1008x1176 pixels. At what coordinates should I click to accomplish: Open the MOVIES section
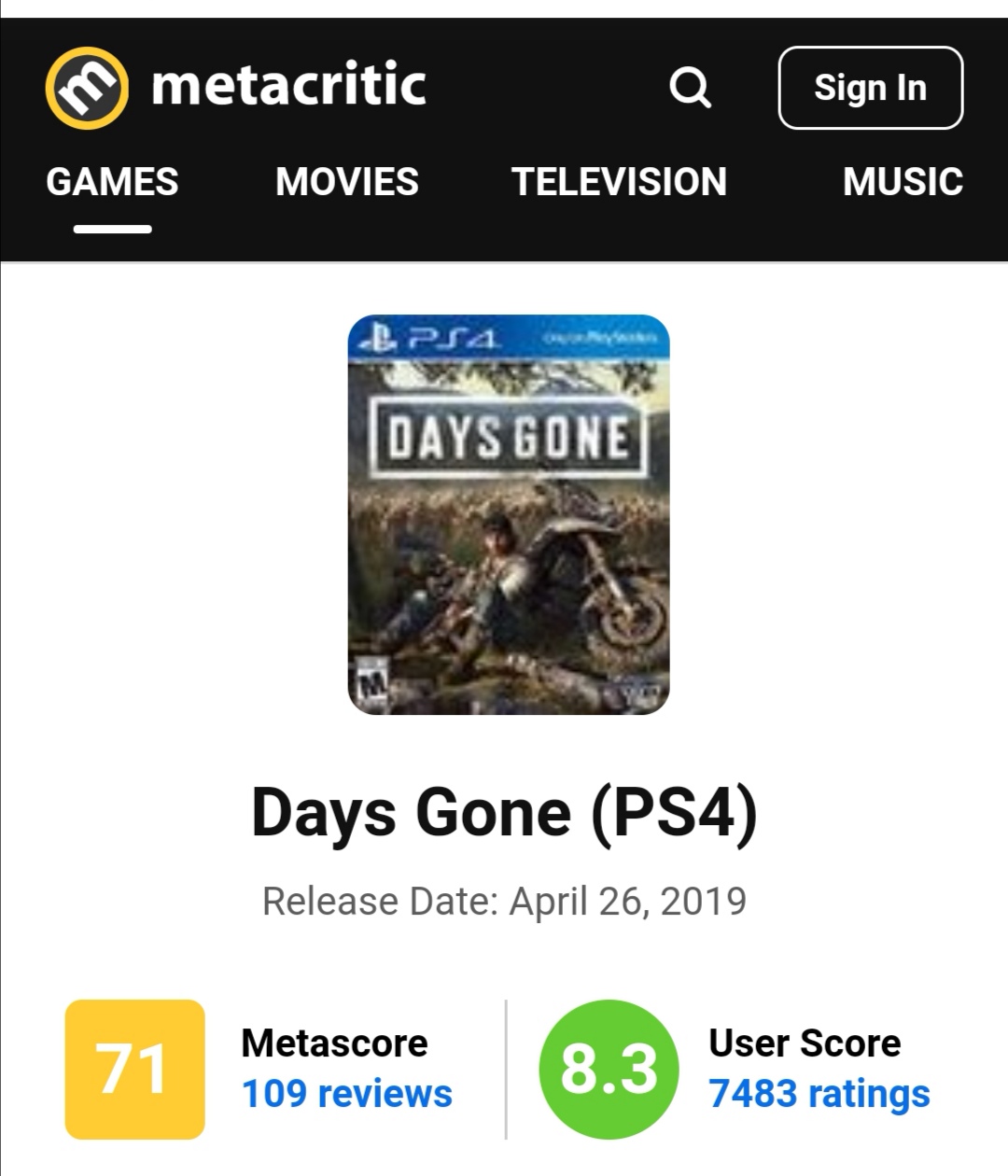tap(347, 182)
